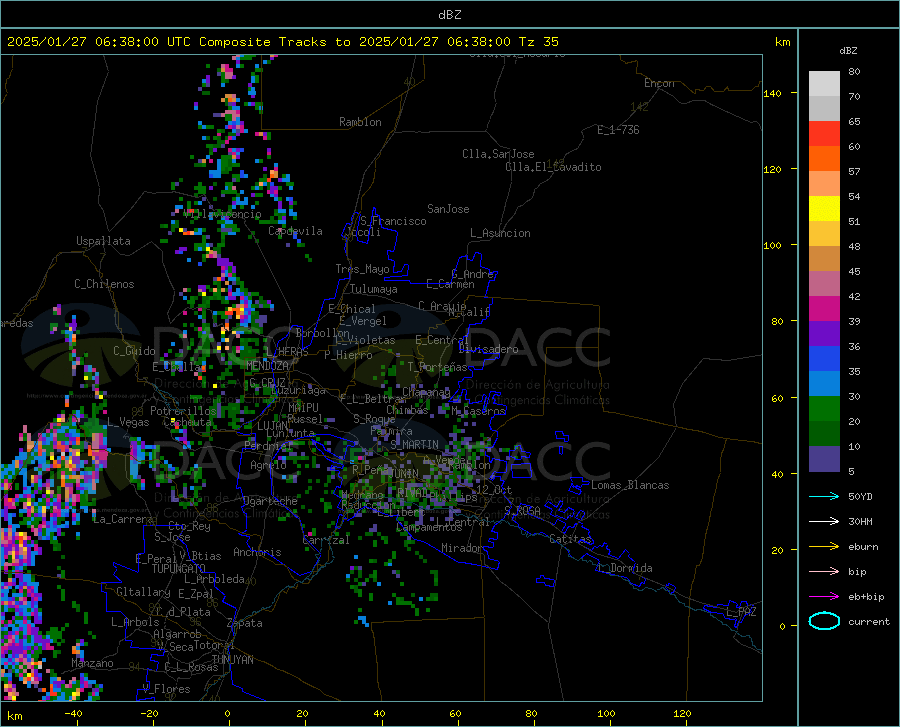
Task: Click the 'dBZ' heading above the color scale
Action: point(848,50)
